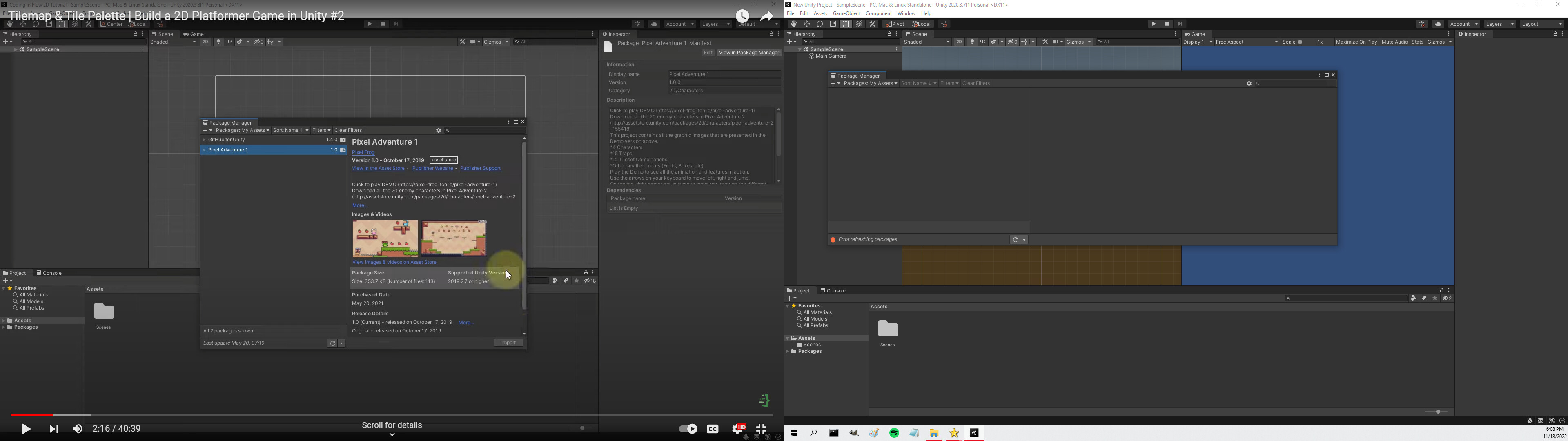Click the Import button for Pixel Adventure 1

pos(508,342)
